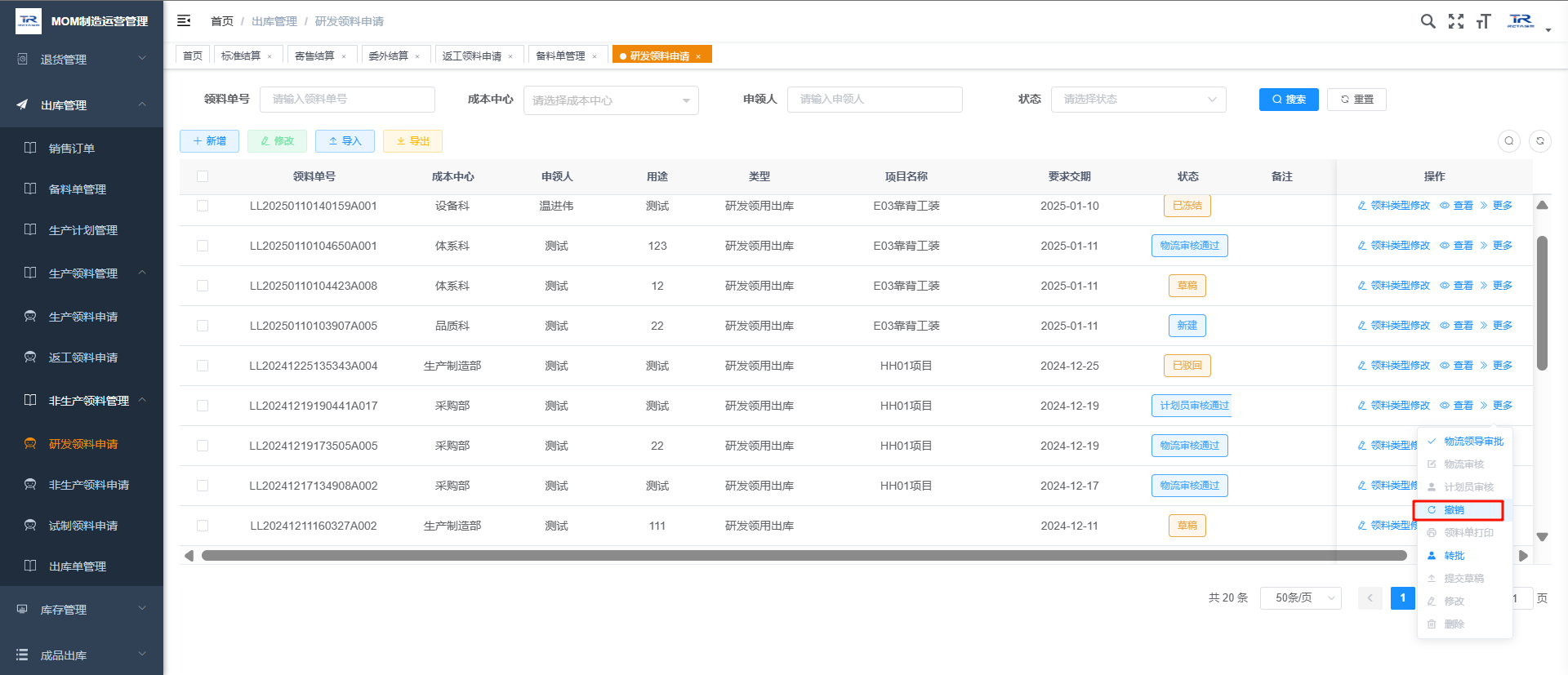Check the LL20241217134908A002 row checkbox
The width and height of the screenshot is (1568, 675).
203,486
